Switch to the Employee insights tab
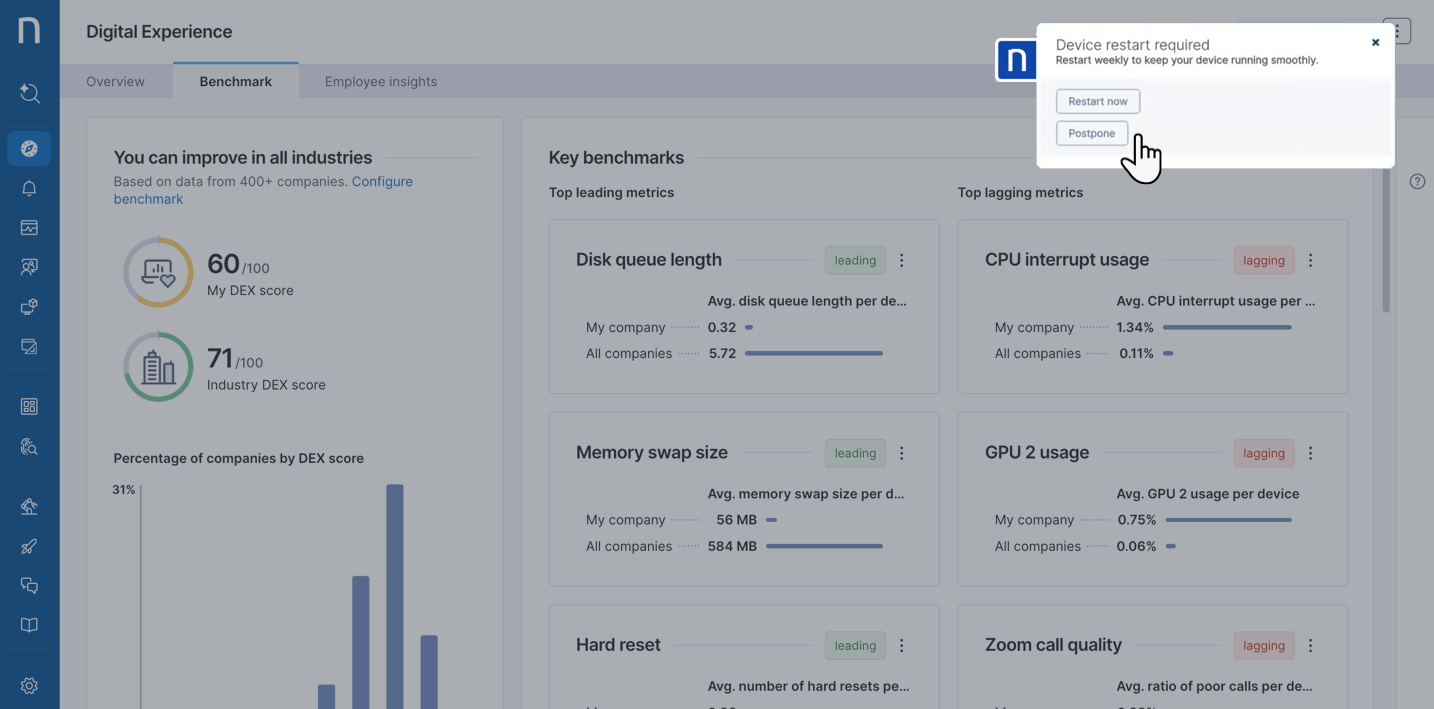1434x709 pixels. 380,82
